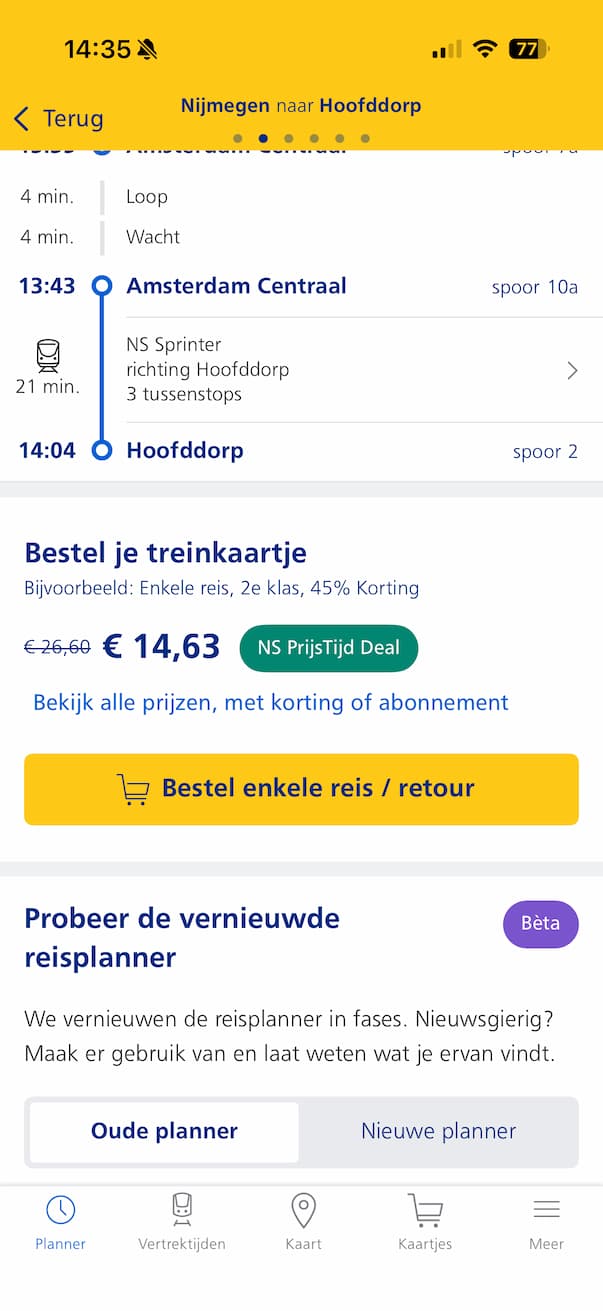
Task: Tap the cart icon inside the order button
Action: 134,789
